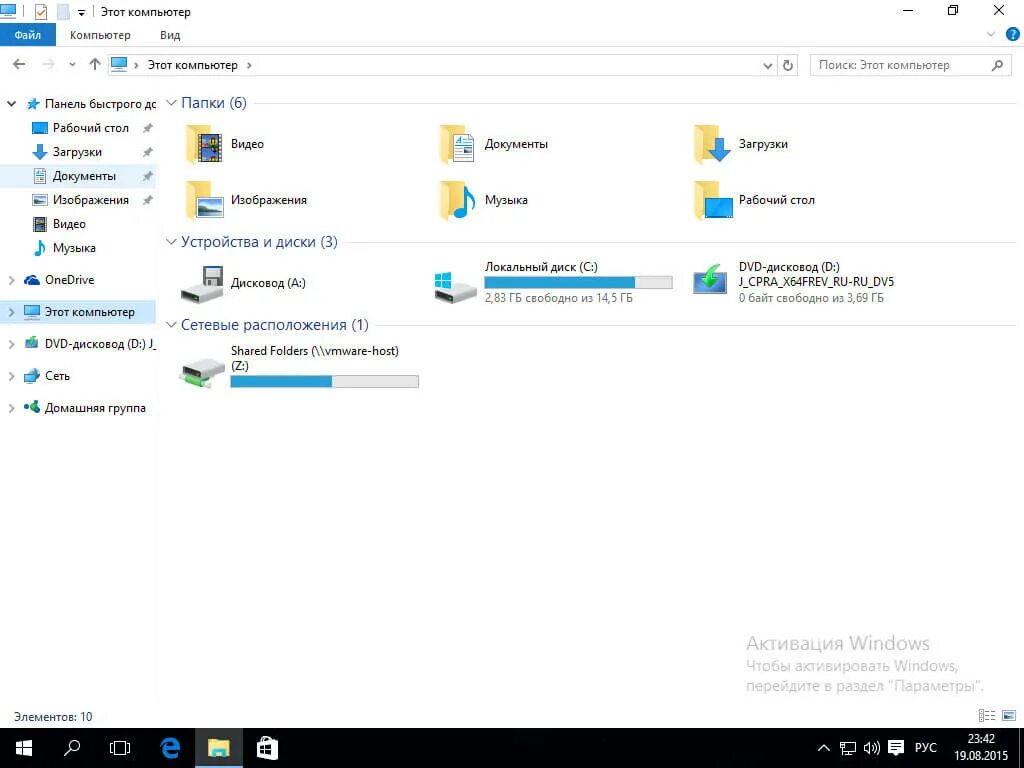This screenshot has height=768, width=1024.
Task: Select Загрузки in the navigation pane
Action: coord(77,152)
